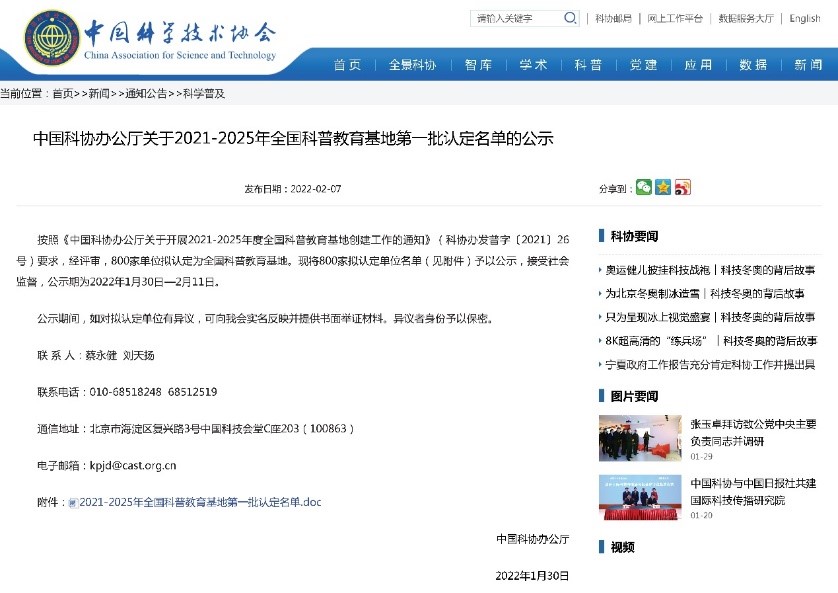Open the 党建 navigation item
The width and height of the screenshot is (838, 593).
click(643, 65)
